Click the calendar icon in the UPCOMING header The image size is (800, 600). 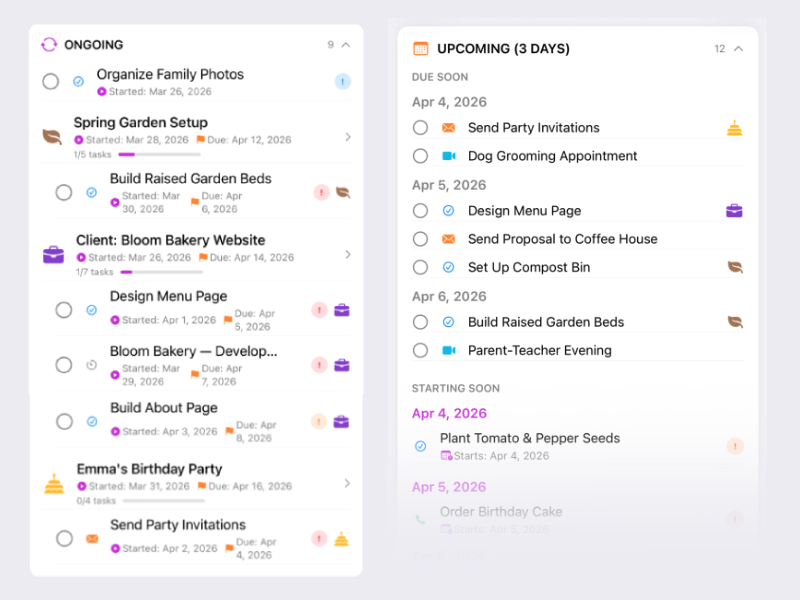tap(420, 48)
